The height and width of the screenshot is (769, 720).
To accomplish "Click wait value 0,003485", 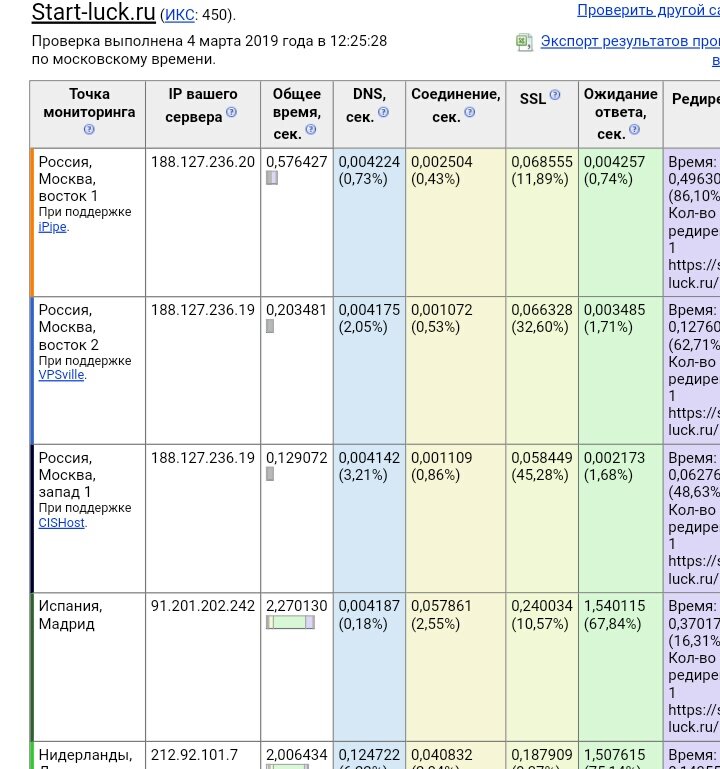I will coord(614,310).
